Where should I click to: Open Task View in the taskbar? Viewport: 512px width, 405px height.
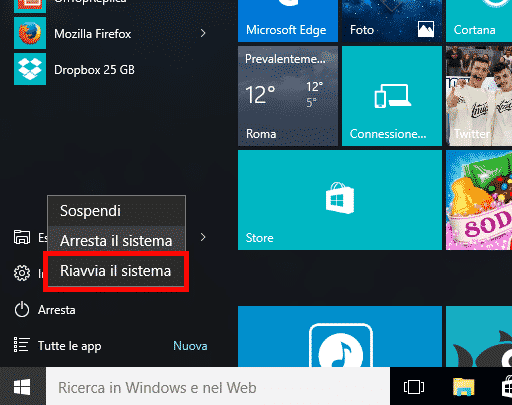(x=414, y=387)
